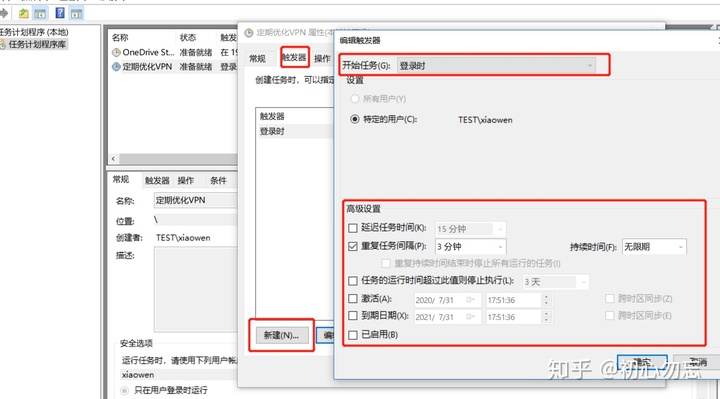720x399 pixels.
Task: Switch to 操作 tab in properties dialog
Action: click(322, 59)
